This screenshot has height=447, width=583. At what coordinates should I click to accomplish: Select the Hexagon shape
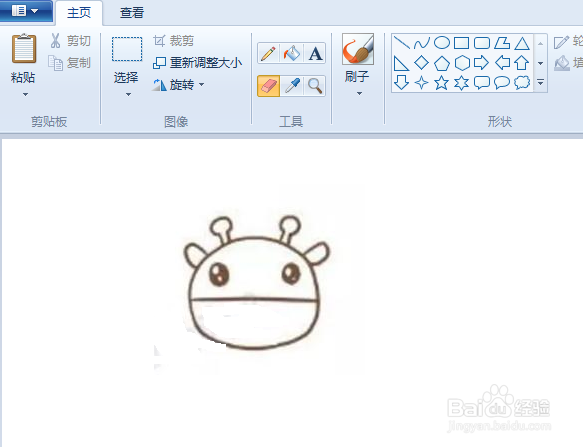pos(461,63)
